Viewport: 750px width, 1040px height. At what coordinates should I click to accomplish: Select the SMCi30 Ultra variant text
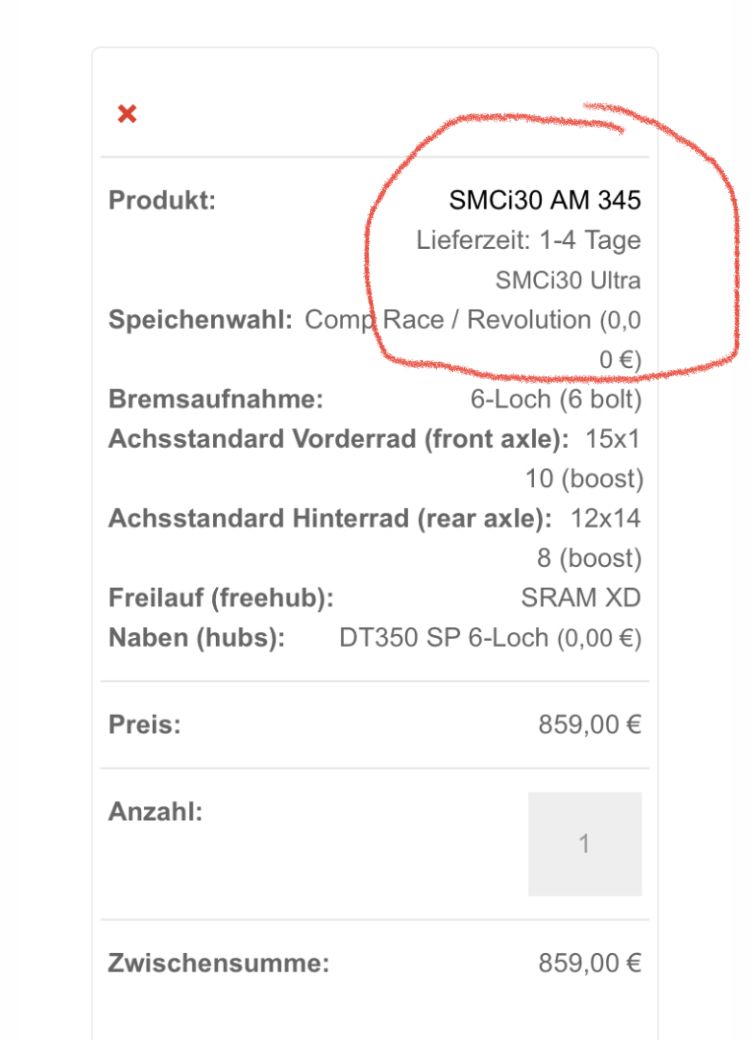click(x=568, y=281)
